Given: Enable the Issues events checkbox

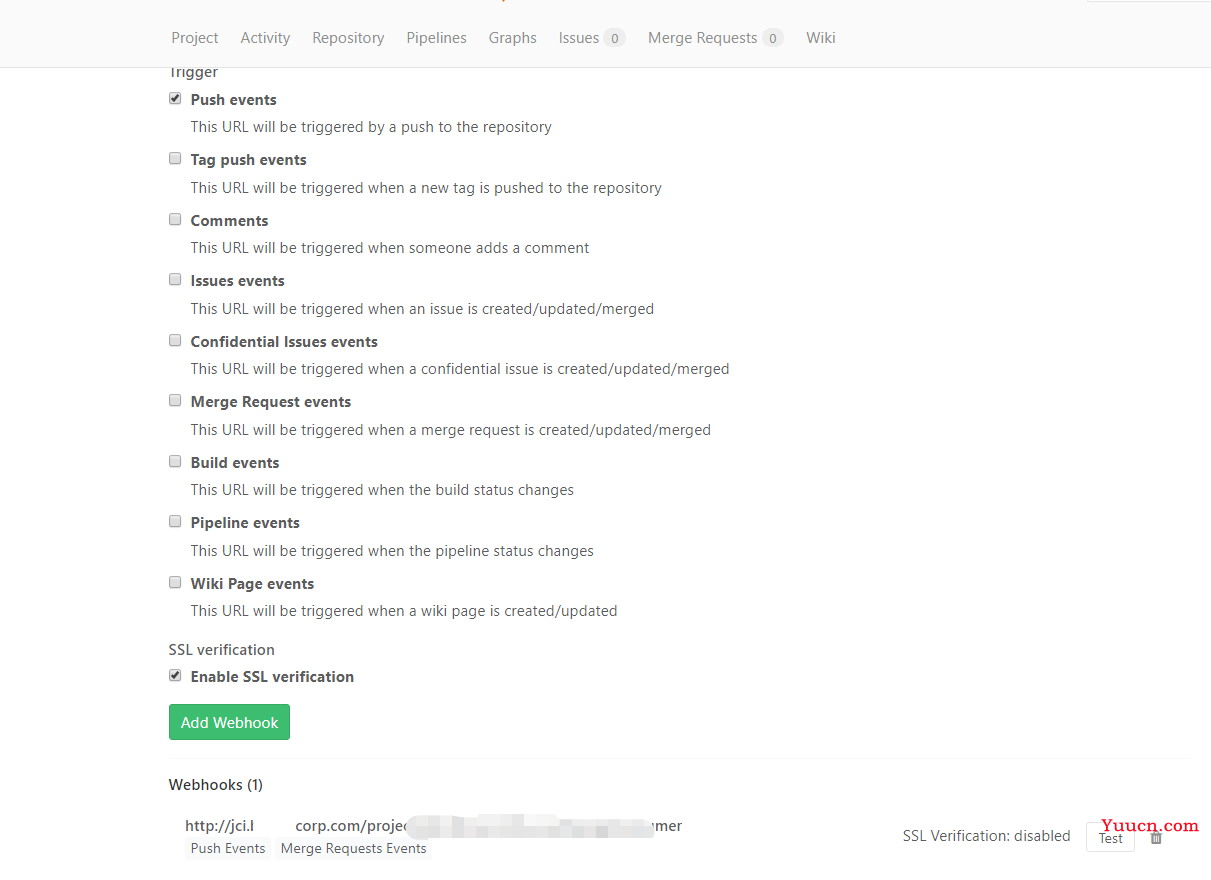Looking at the screenshot, I should tap(175, 279).
